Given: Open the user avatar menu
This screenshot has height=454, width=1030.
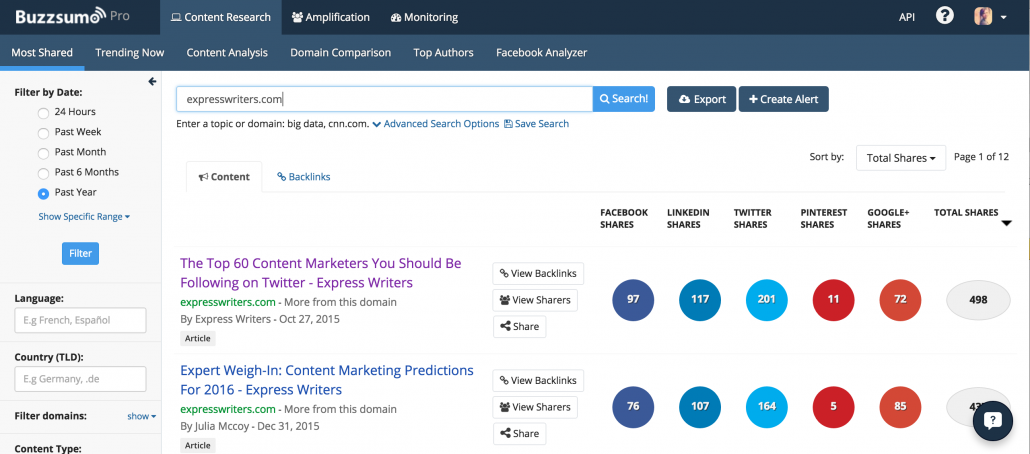Looking at the screenshot, I should pyautogui.click(x=990, y=16).
